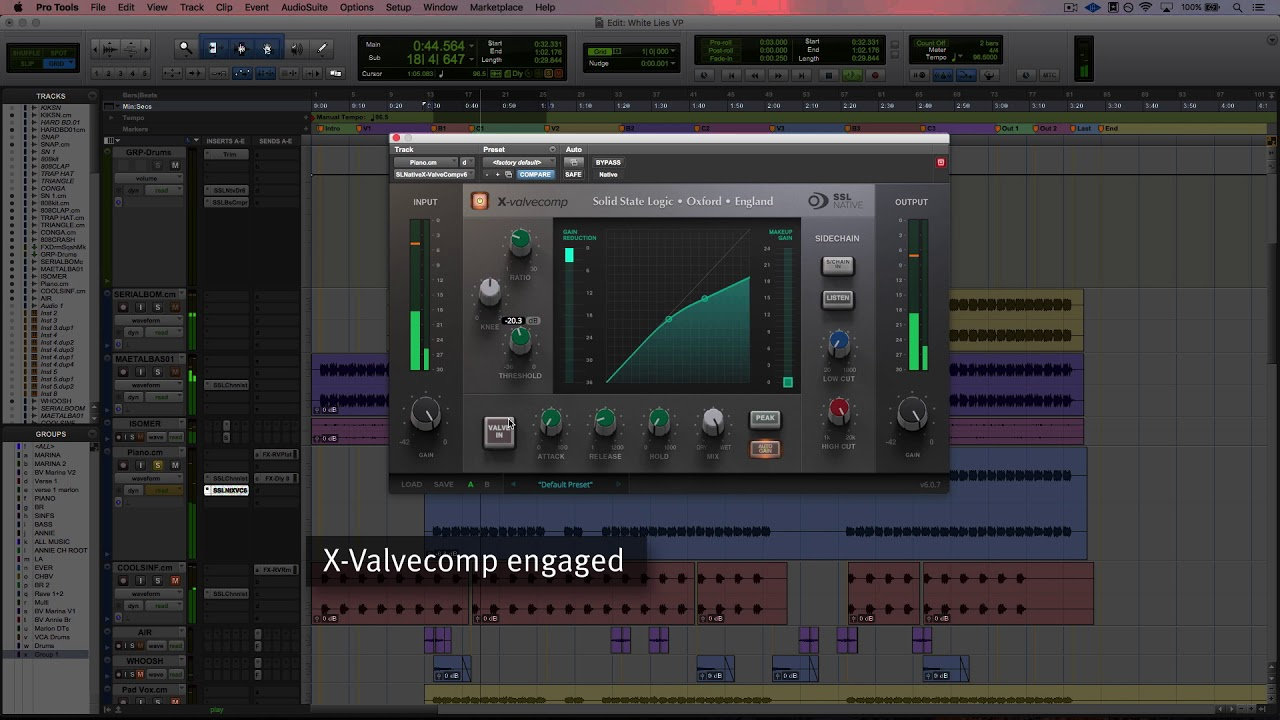Screen dimensions: 1280x720
Task: Click the THRESHOLD knob
Action: coord(520,339)
